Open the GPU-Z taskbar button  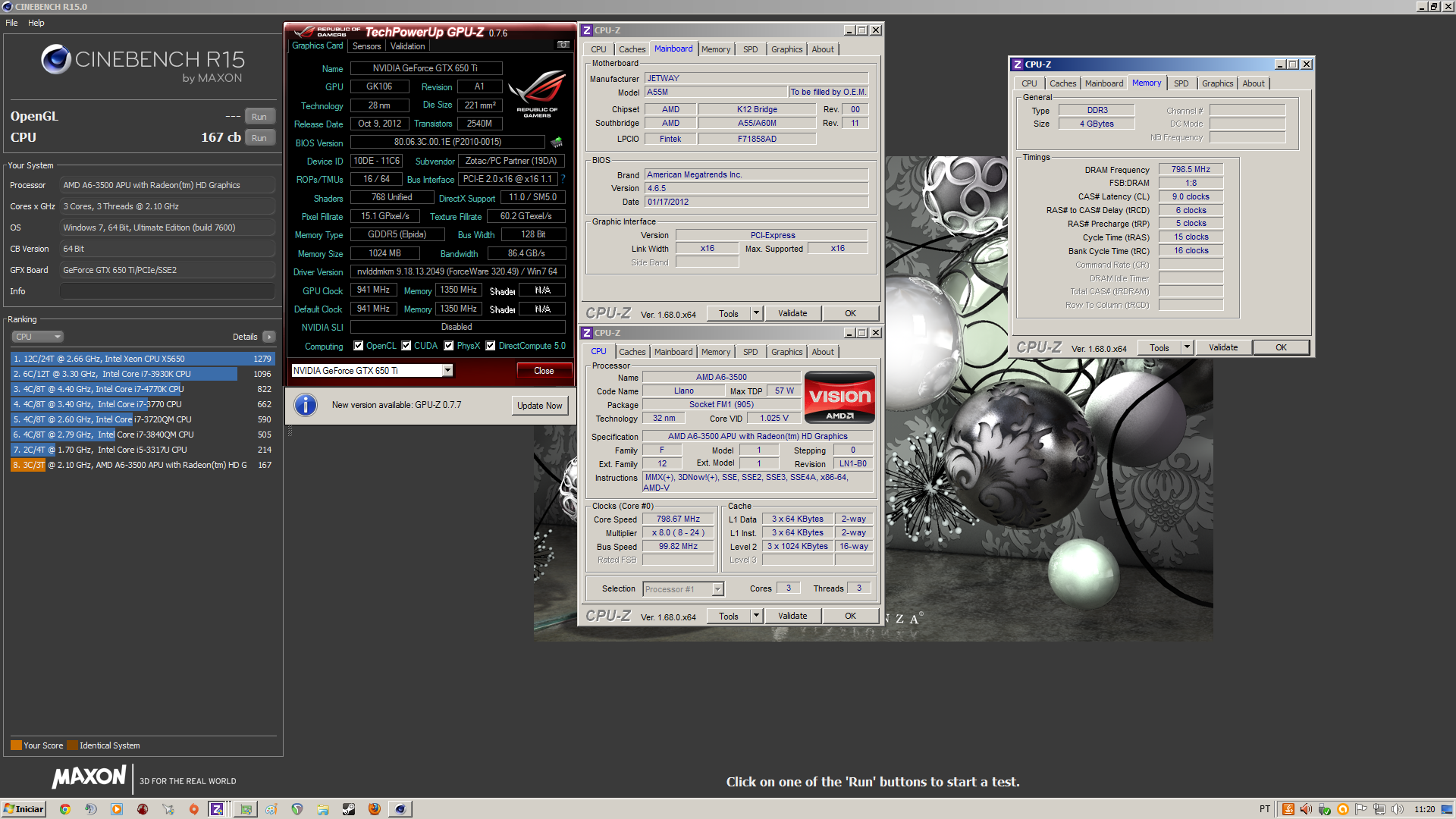(x=246, y=809)
